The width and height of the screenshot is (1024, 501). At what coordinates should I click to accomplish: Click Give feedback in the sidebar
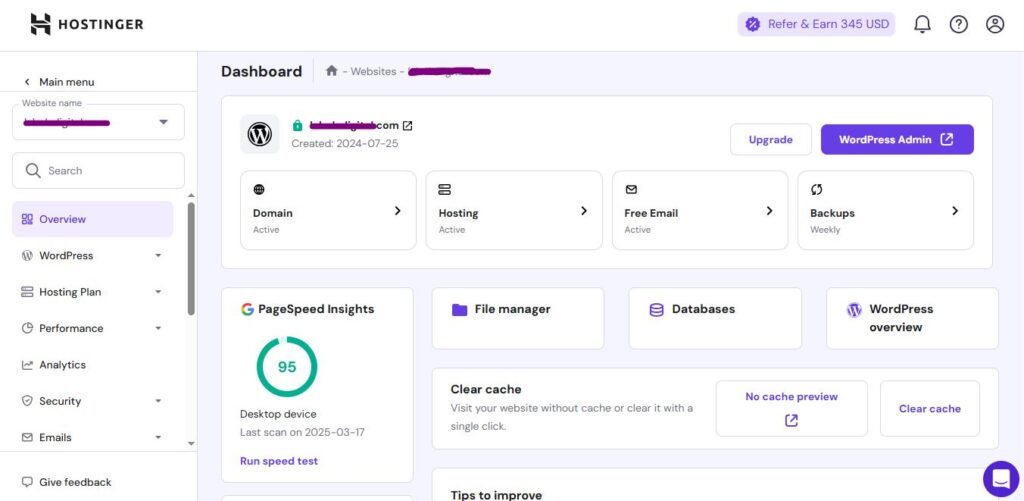(x=67, y=482)
